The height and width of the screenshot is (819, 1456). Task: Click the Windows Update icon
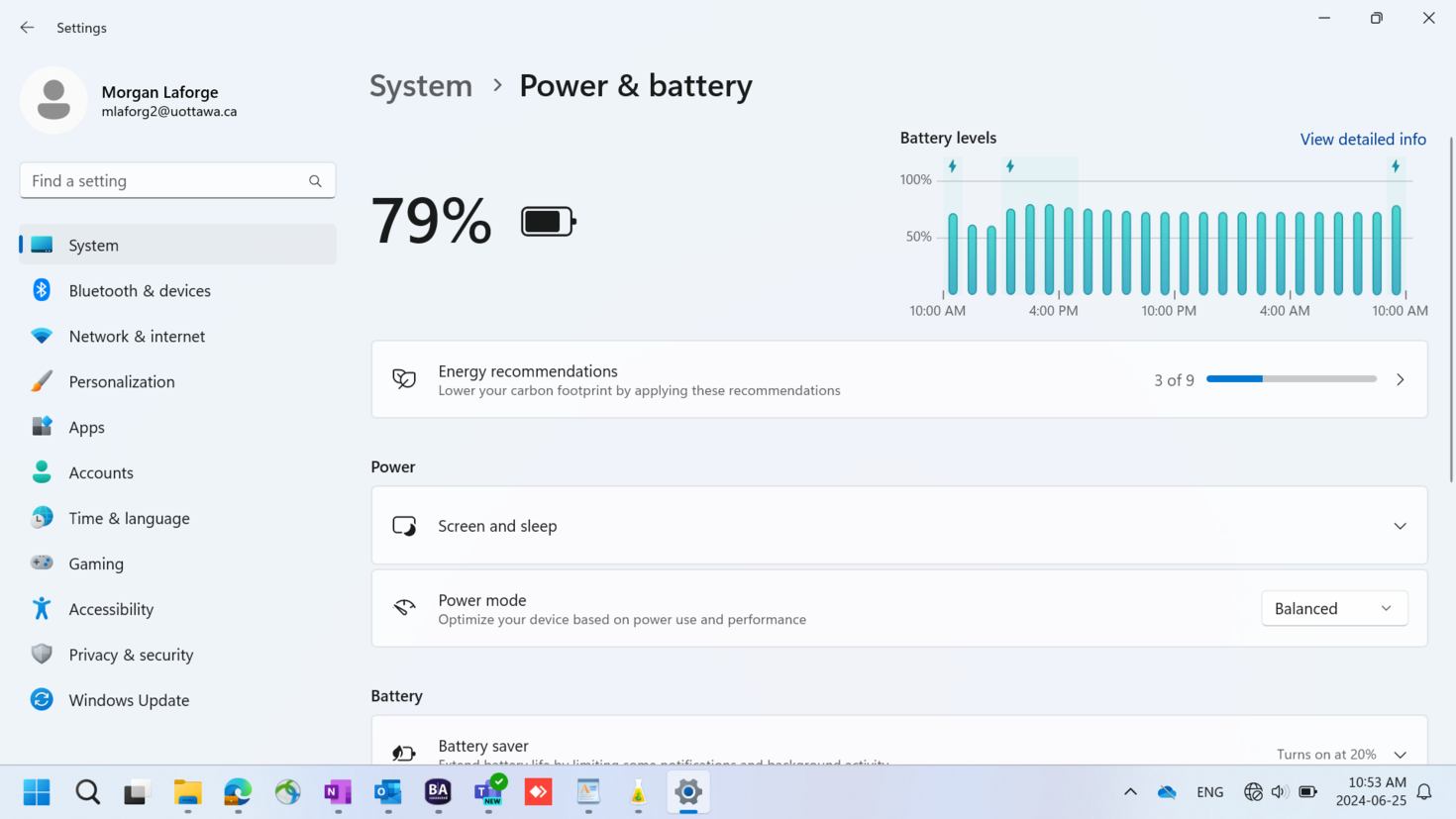(42, 700)
